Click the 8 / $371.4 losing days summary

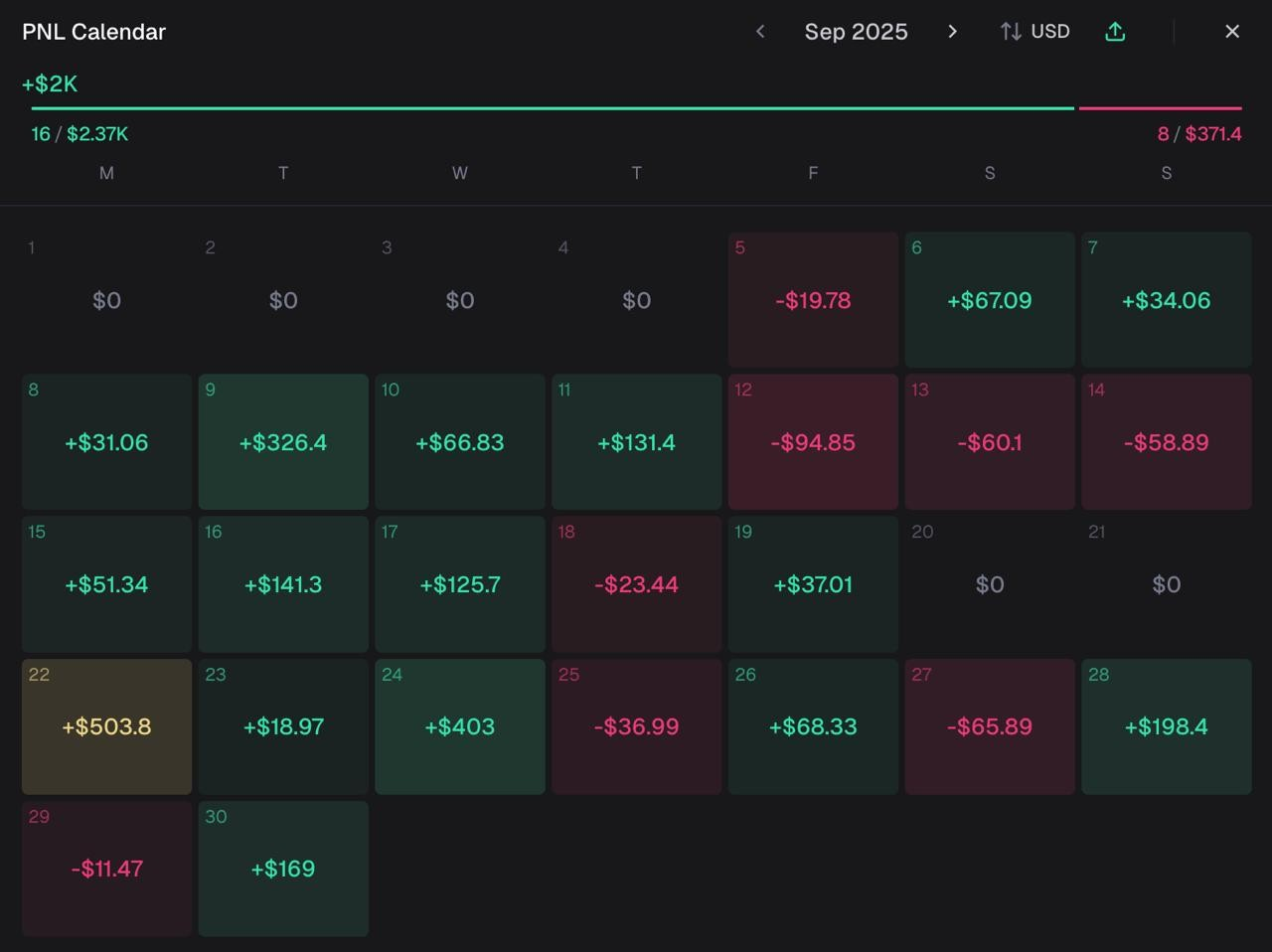1198,134
